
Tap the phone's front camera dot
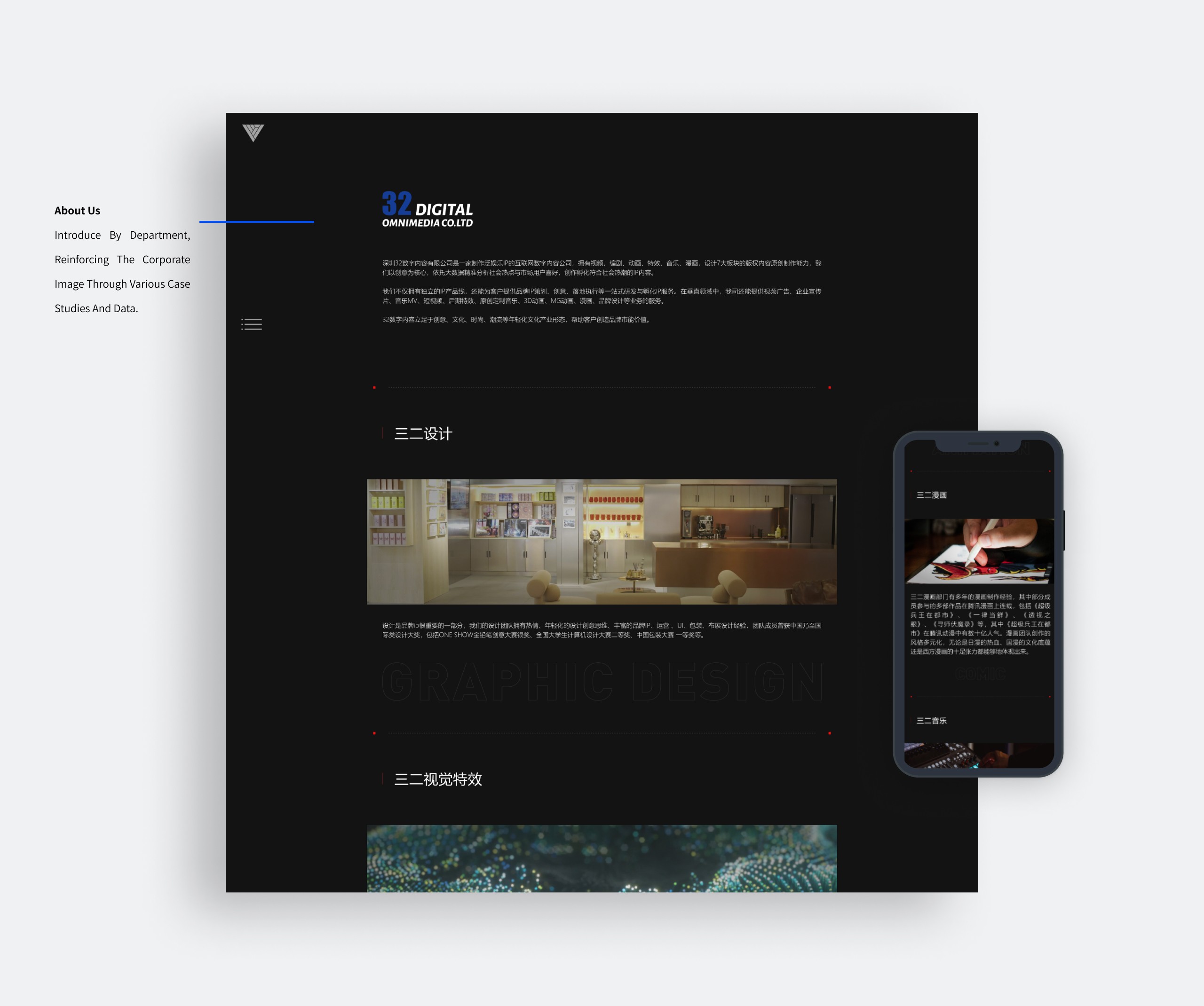click(997, 443)
